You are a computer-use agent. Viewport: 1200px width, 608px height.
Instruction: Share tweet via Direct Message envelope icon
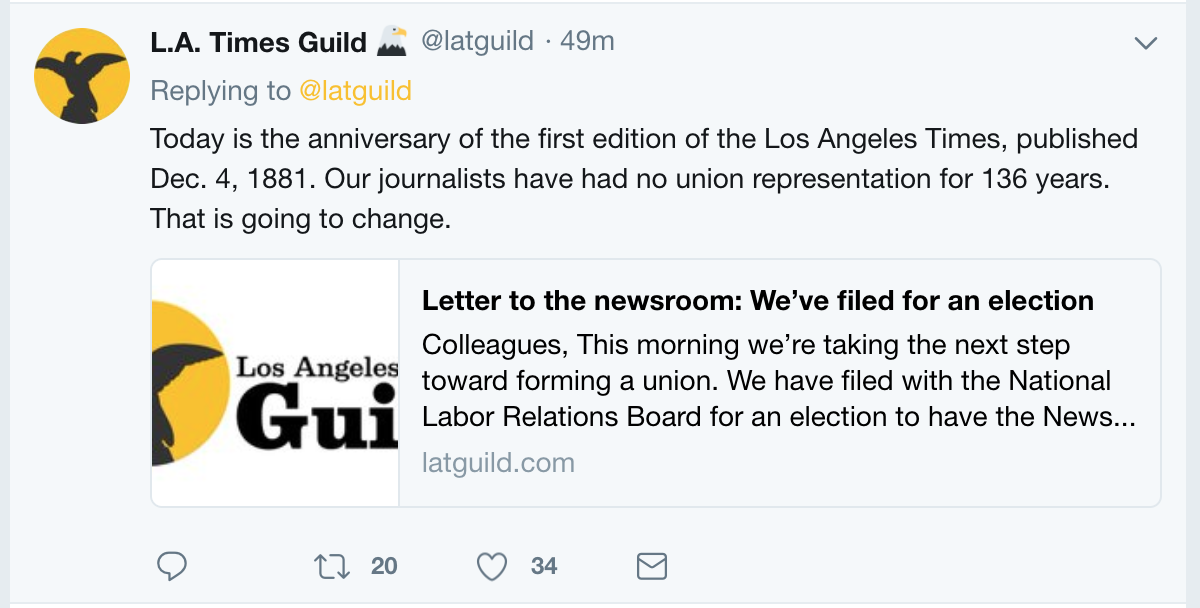(651, 567)
